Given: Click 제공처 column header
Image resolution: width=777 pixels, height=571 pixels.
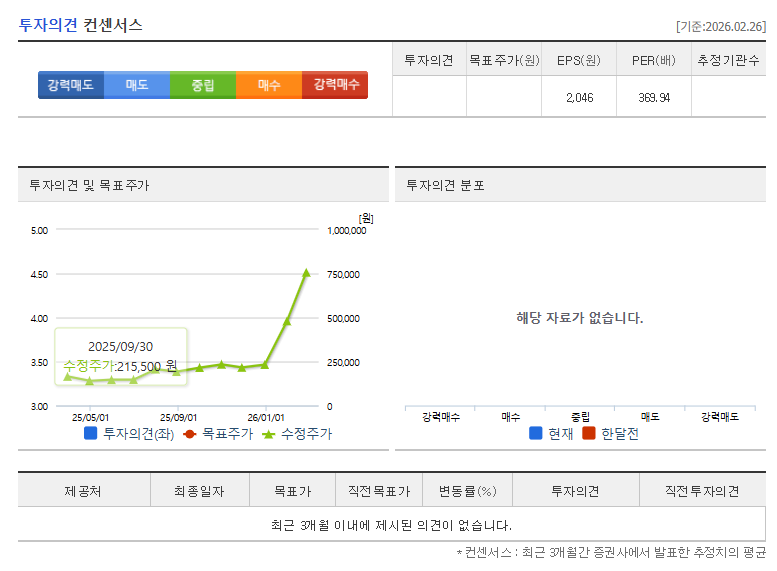Looking at the screenshot, I should (84, 491).
